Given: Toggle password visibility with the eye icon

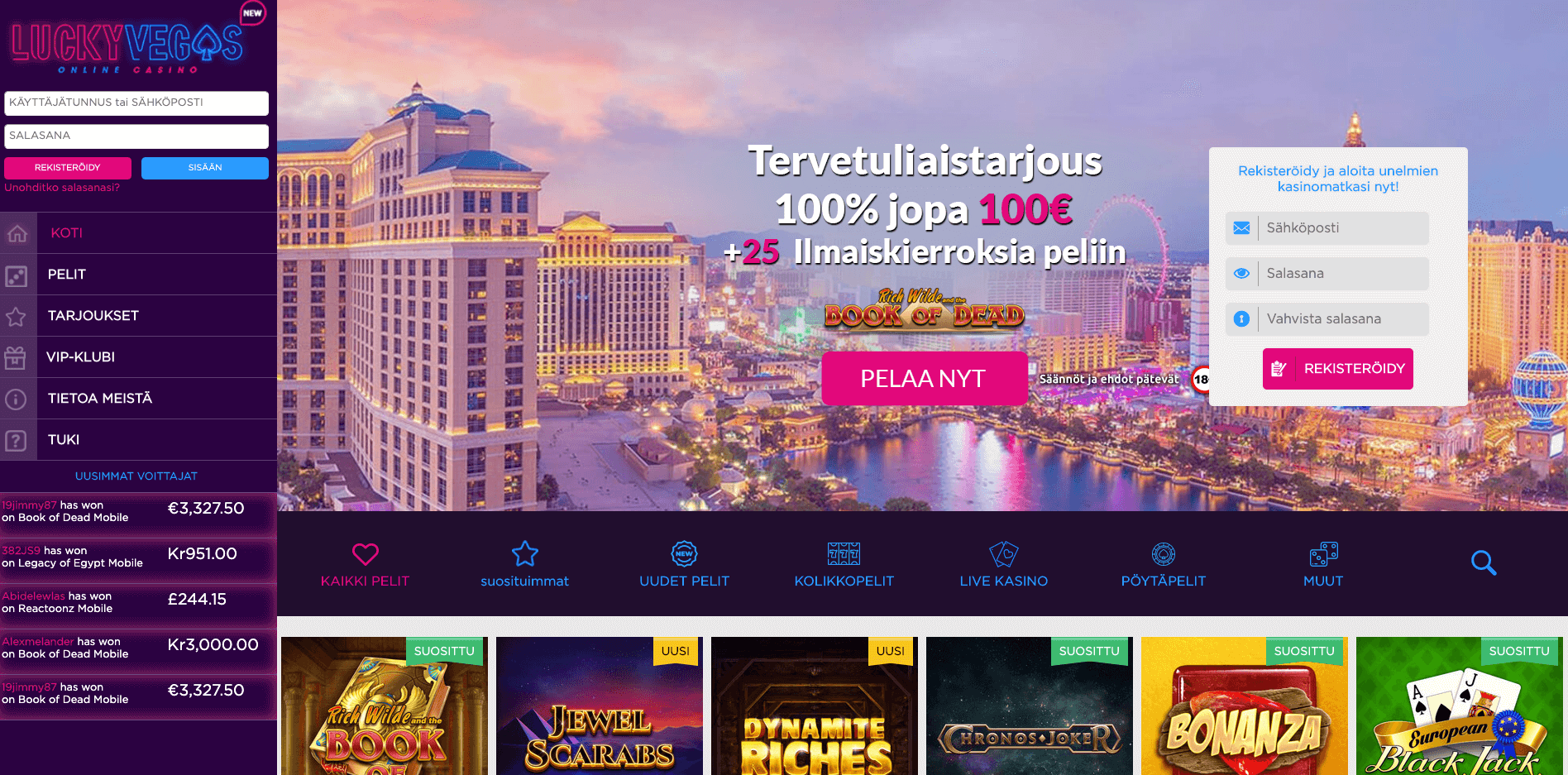Looking at the screenshot, I should coord(1241,274).
